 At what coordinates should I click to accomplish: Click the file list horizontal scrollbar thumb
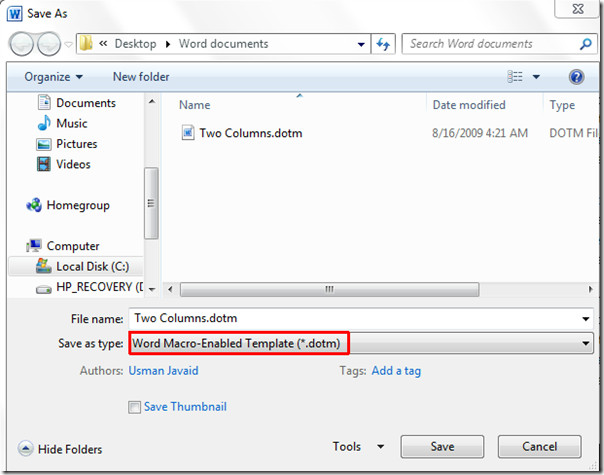329,289
